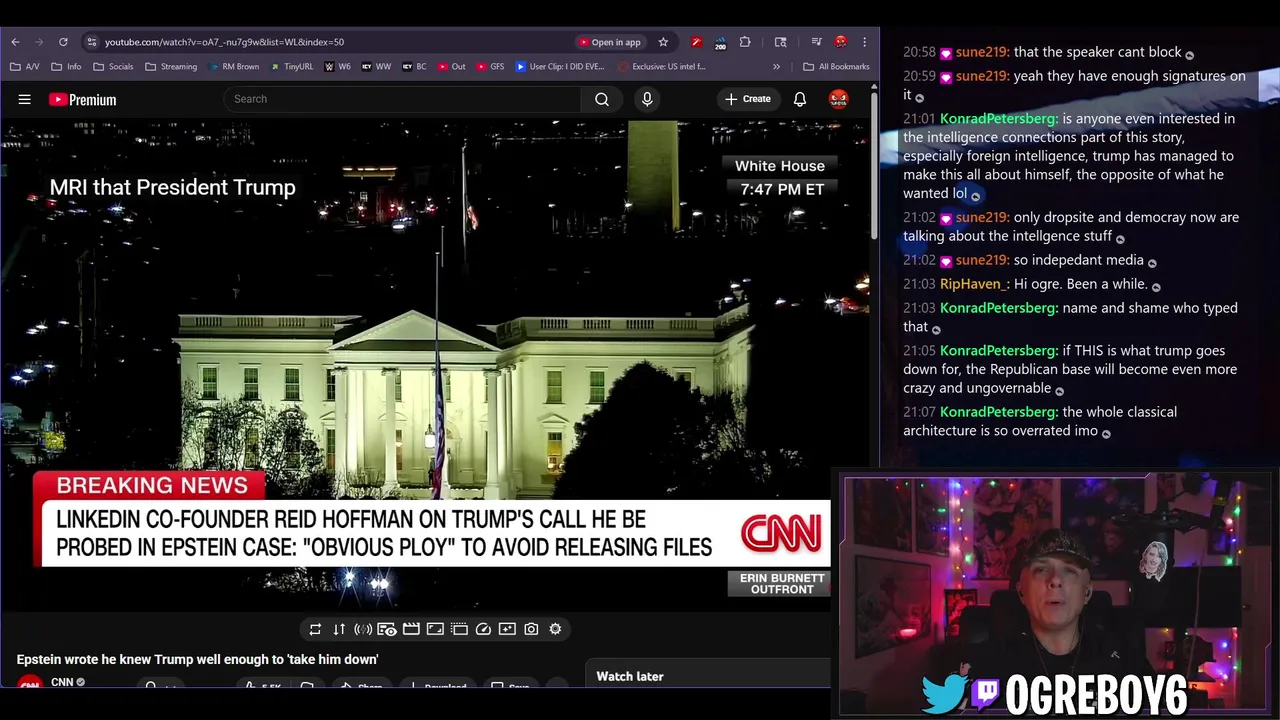Click the clapperboard video filters icon

[x=411, y=629]
